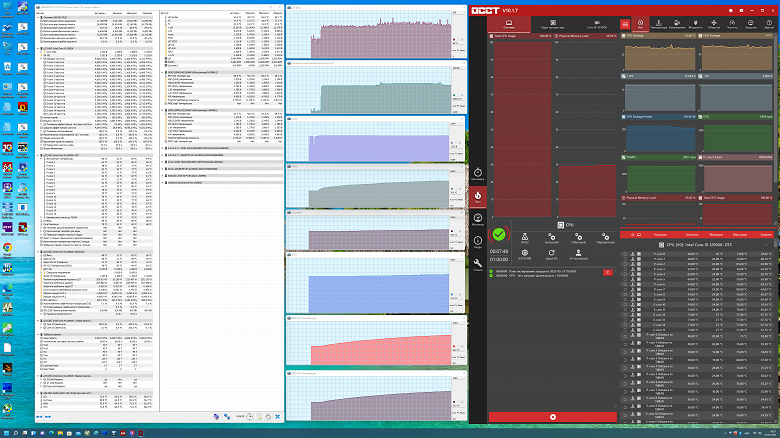This screenshot has width=780, height=438.
Task: Click the display icon in P-core 3 row
Action: tap(639, 269)
